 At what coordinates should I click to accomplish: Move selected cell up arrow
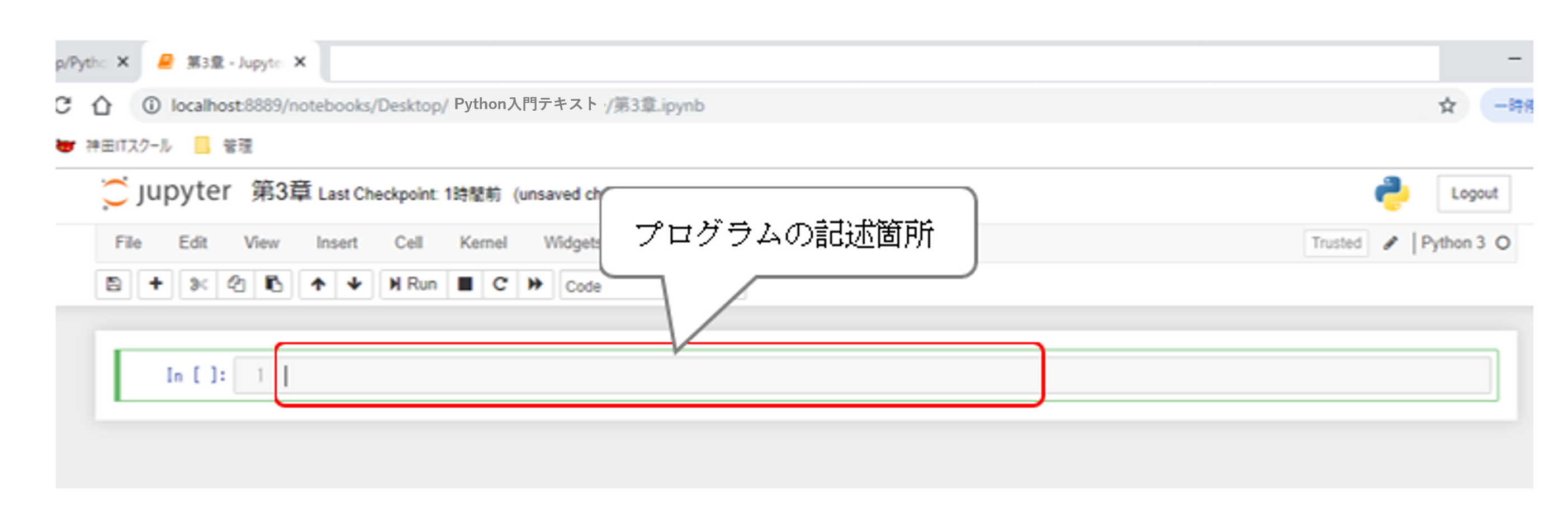pos(318,284)
